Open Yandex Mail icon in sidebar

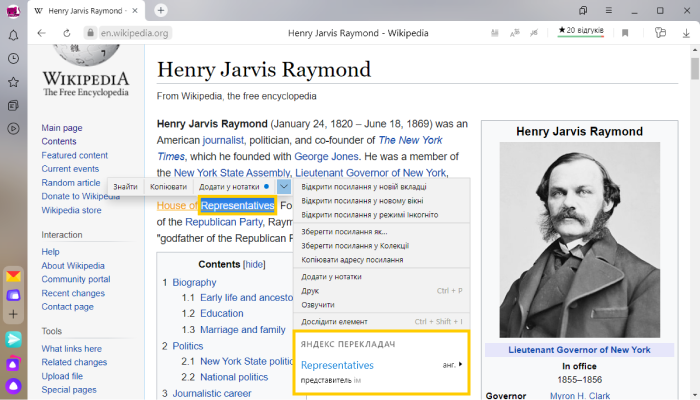click(x=13, y=276)
